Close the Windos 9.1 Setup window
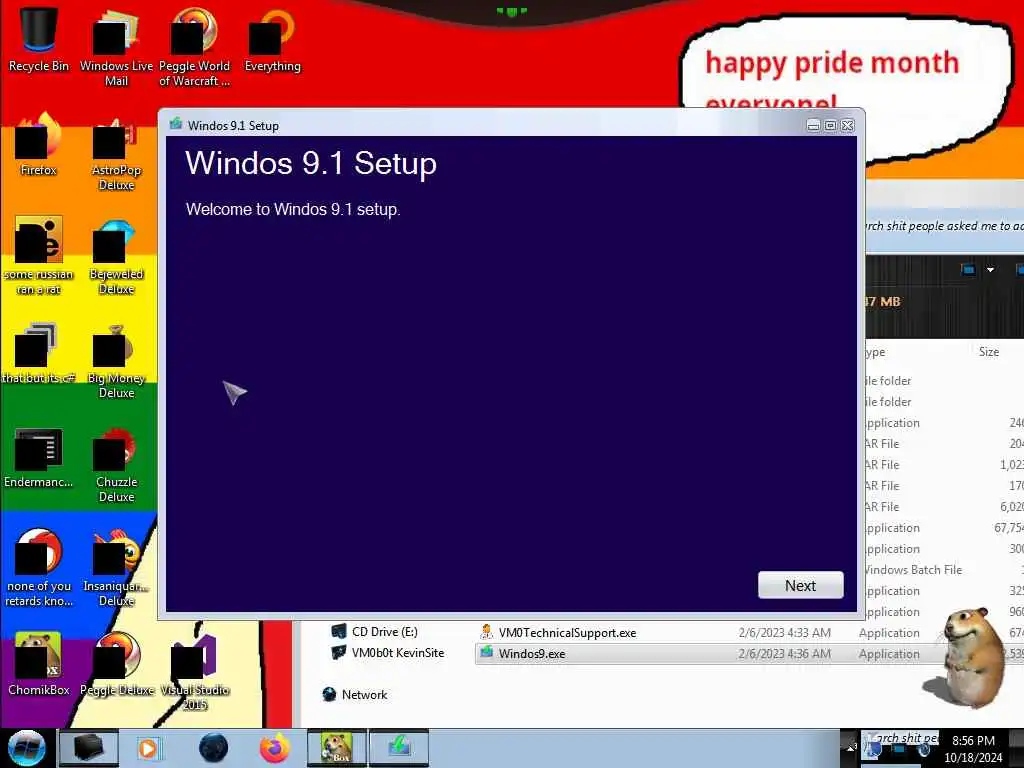The image size is (1024, 768). 848,125
